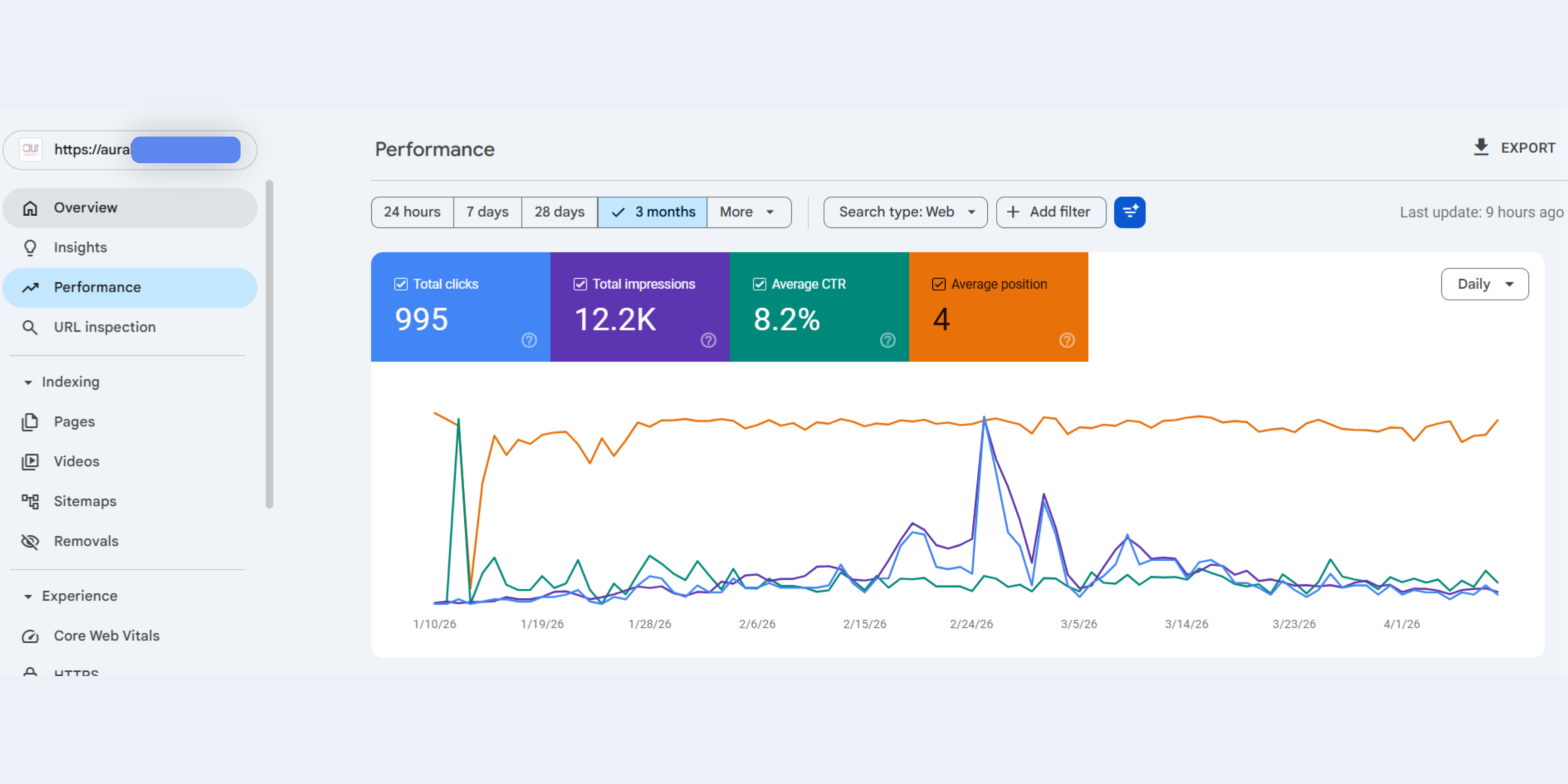Viewport: 1568px width, 784px height.
Task: Open the More date range options
Action: coord(749,212)
